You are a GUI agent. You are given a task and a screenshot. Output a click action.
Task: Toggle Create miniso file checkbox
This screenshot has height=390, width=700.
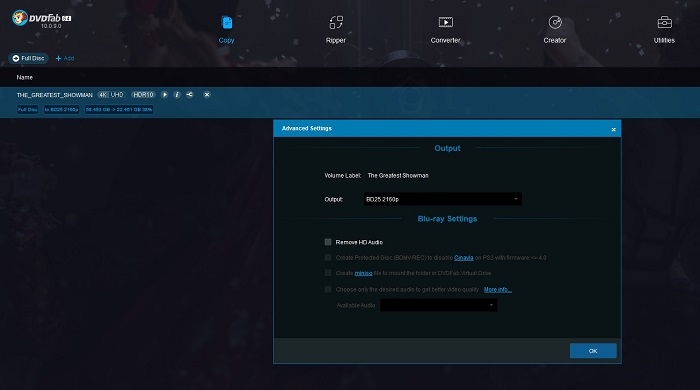click(x=328, y=273)
